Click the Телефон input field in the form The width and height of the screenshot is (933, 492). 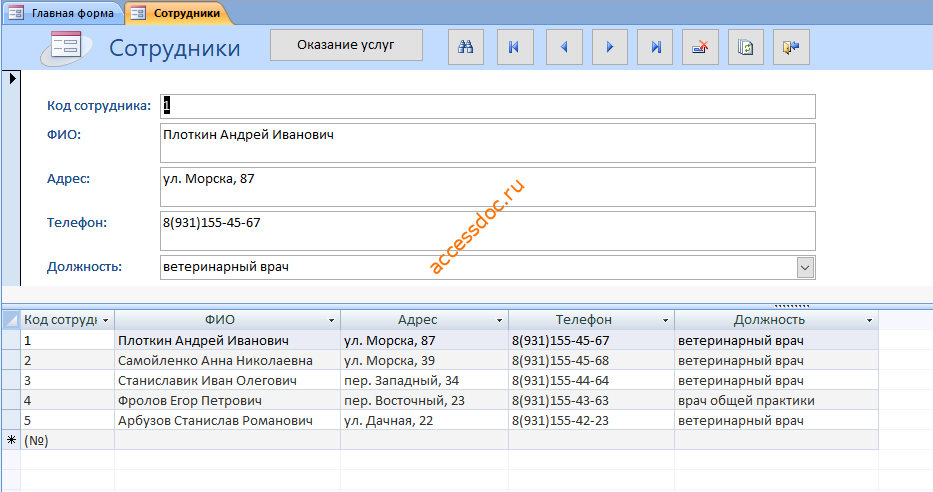coord(487,231)
